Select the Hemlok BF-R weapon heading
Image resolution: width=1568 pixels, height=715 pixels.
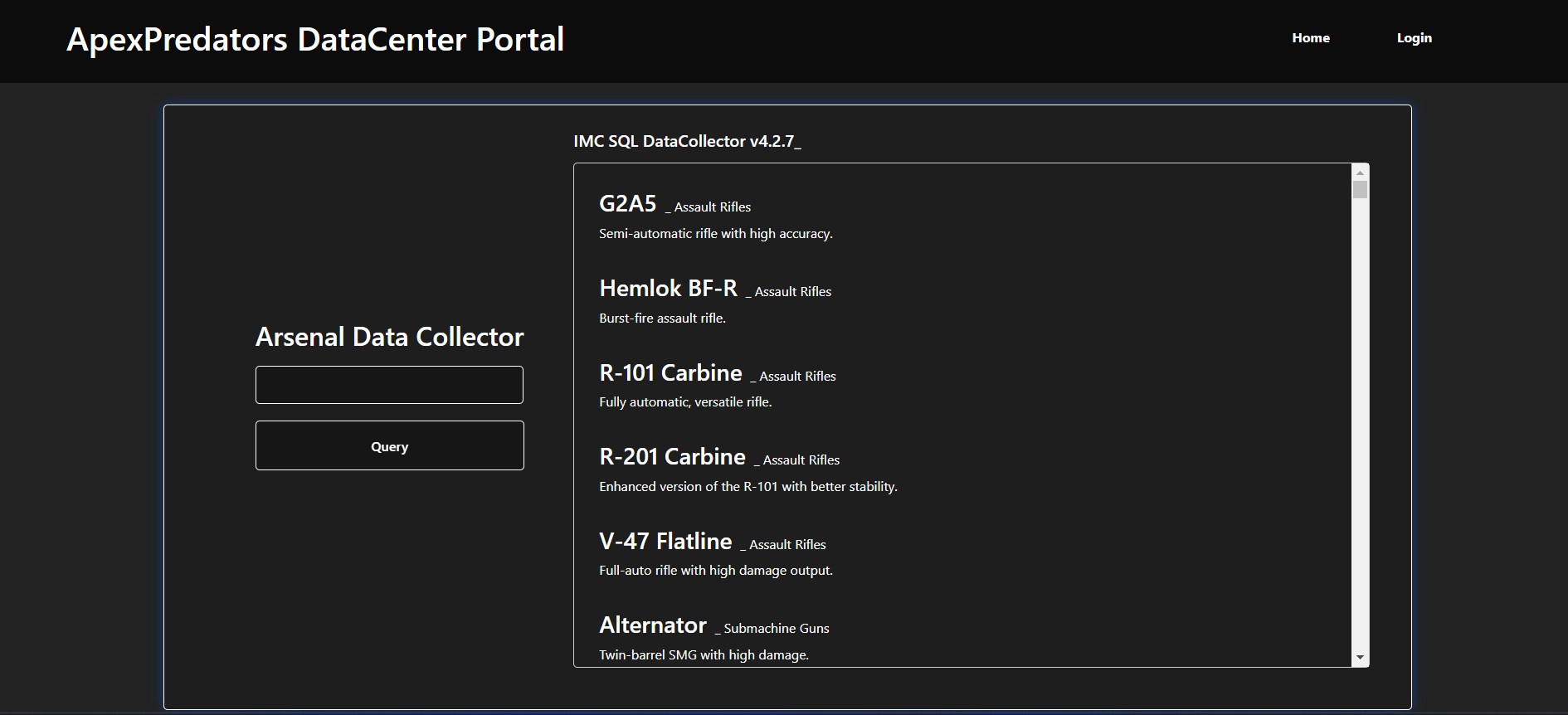tap(668, 289)
